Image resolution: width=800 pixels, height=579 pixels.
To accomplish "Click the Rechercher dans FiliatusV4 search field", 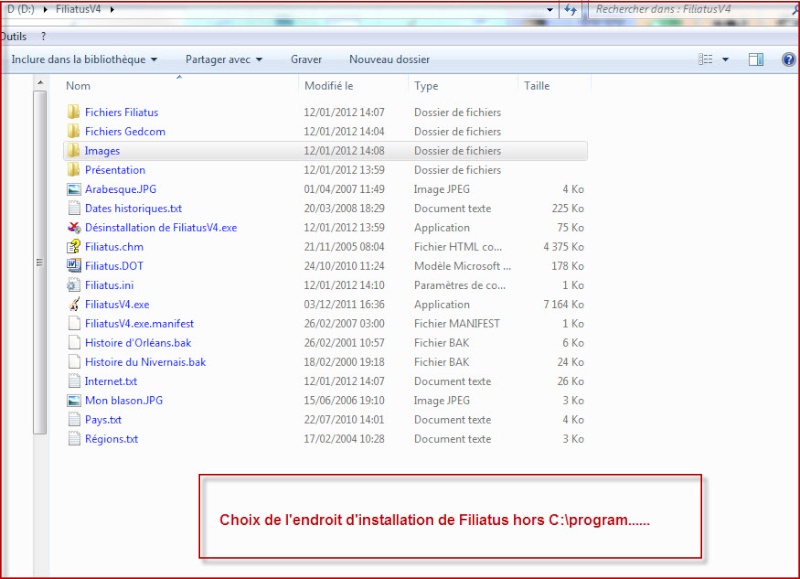I will point(693,10).
